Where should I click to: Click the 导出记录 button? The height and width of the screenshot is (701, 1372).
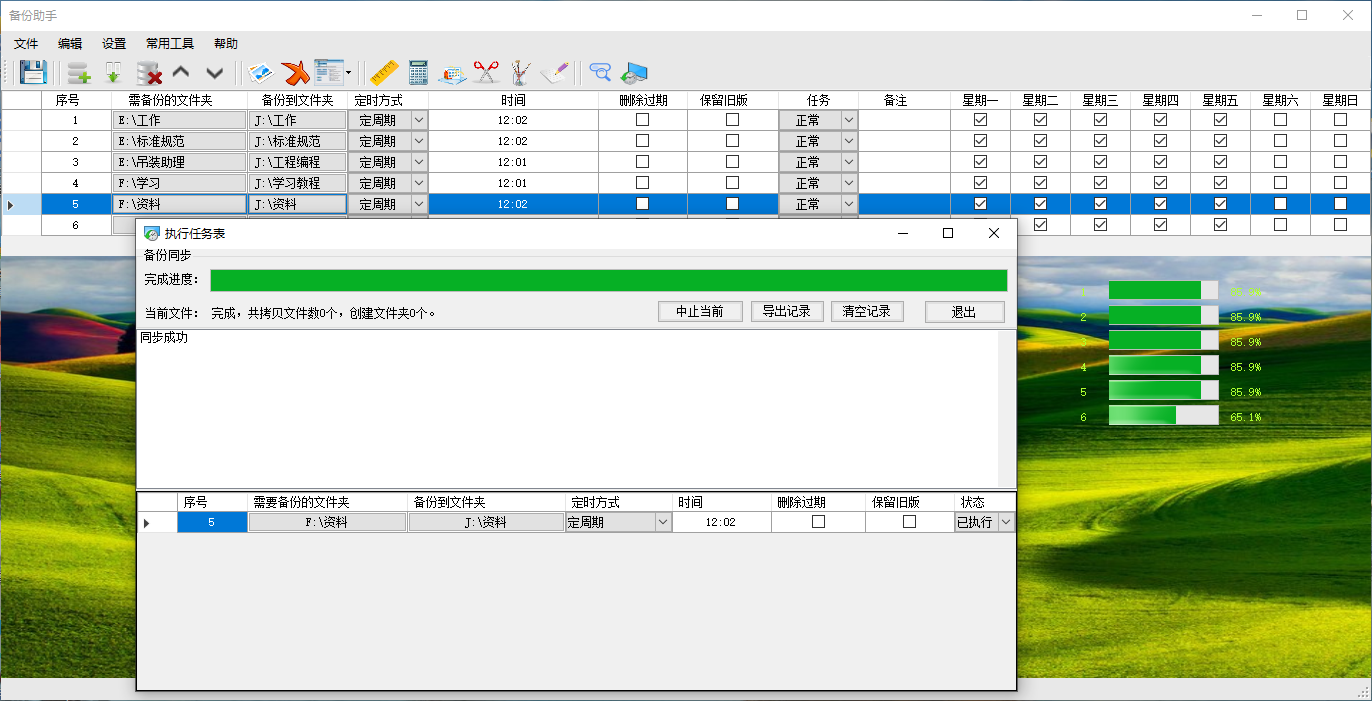[x=786, y=311]
